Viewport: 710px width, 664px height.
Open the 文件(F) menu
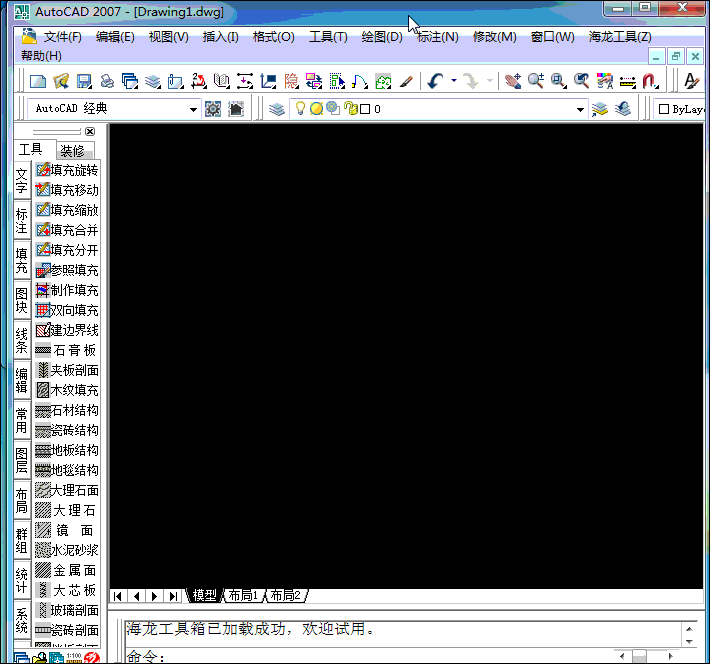(x=62, y=37)
